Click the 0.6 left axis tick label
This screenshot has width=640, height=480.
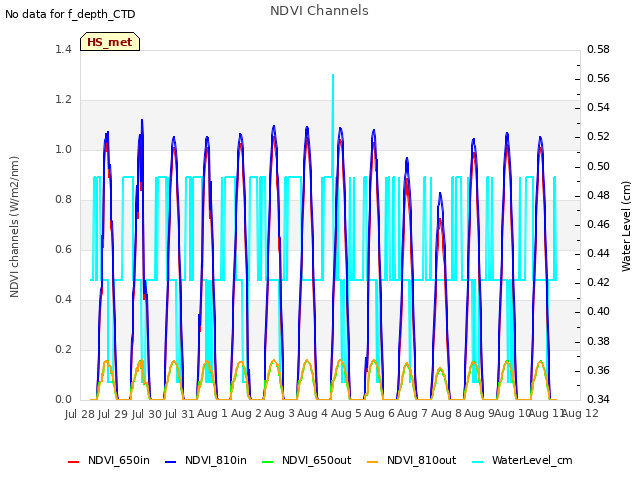[63, 249]
